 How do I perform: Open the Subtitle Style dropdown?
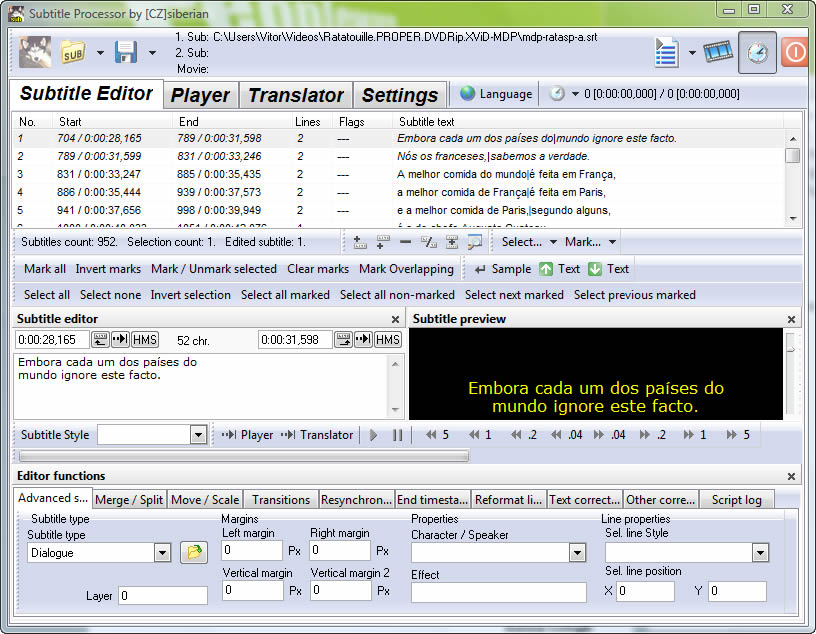[x=198, y=435]
